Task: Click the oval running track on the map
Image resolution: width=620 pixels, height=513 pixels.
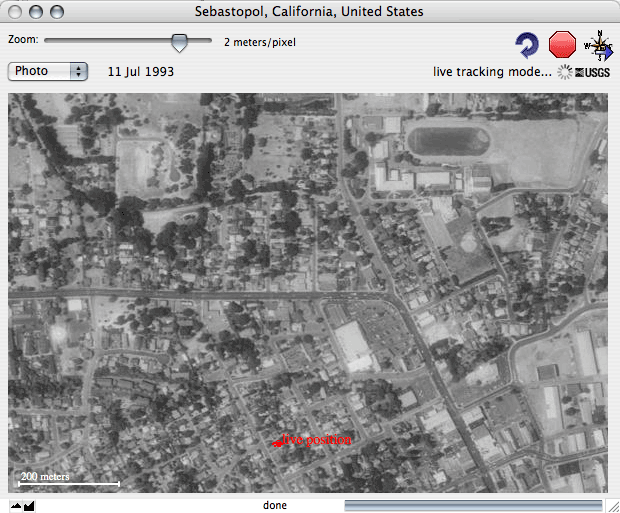Action: click(x=449, y=140)
